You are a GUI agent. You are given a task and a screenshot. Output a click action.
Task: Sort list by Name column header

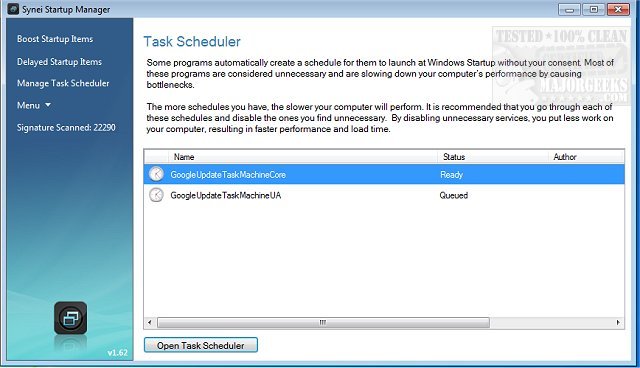click(302, 157)
